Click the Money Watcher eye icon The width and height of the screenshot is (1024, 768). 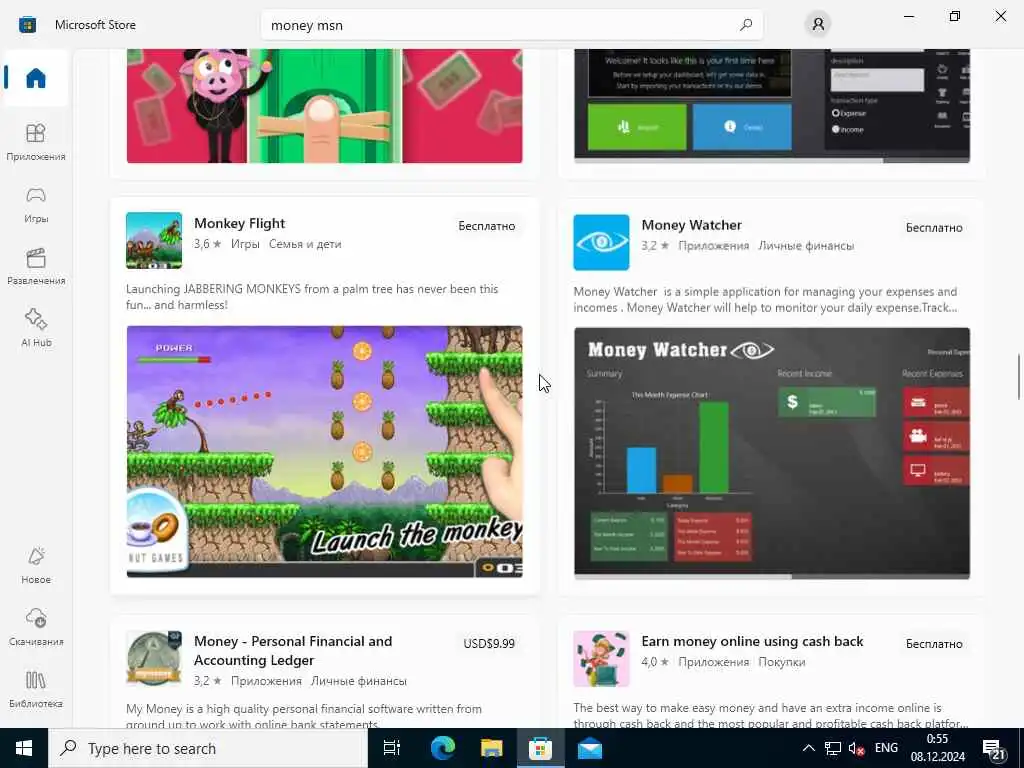tap(601, 242)
